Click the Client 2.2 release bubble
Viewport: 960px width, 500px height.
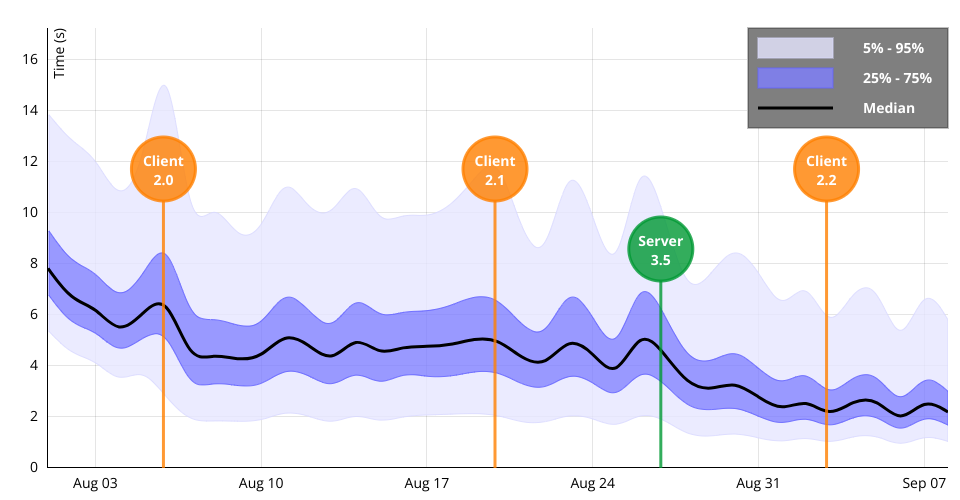pos(826,170)
